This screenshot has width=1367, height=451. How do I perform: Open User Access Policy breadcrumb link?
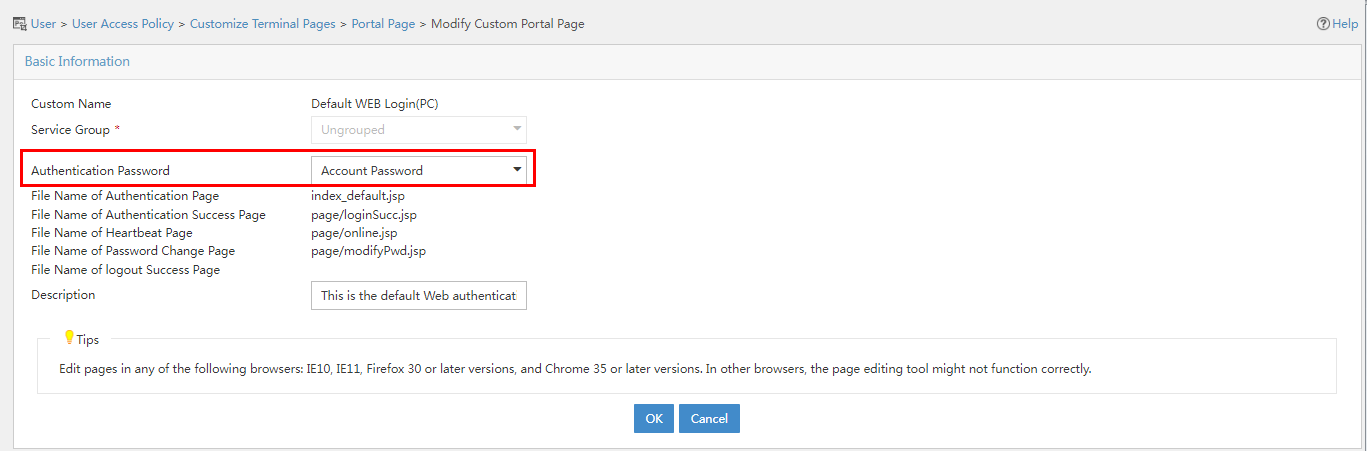point(123,24)
